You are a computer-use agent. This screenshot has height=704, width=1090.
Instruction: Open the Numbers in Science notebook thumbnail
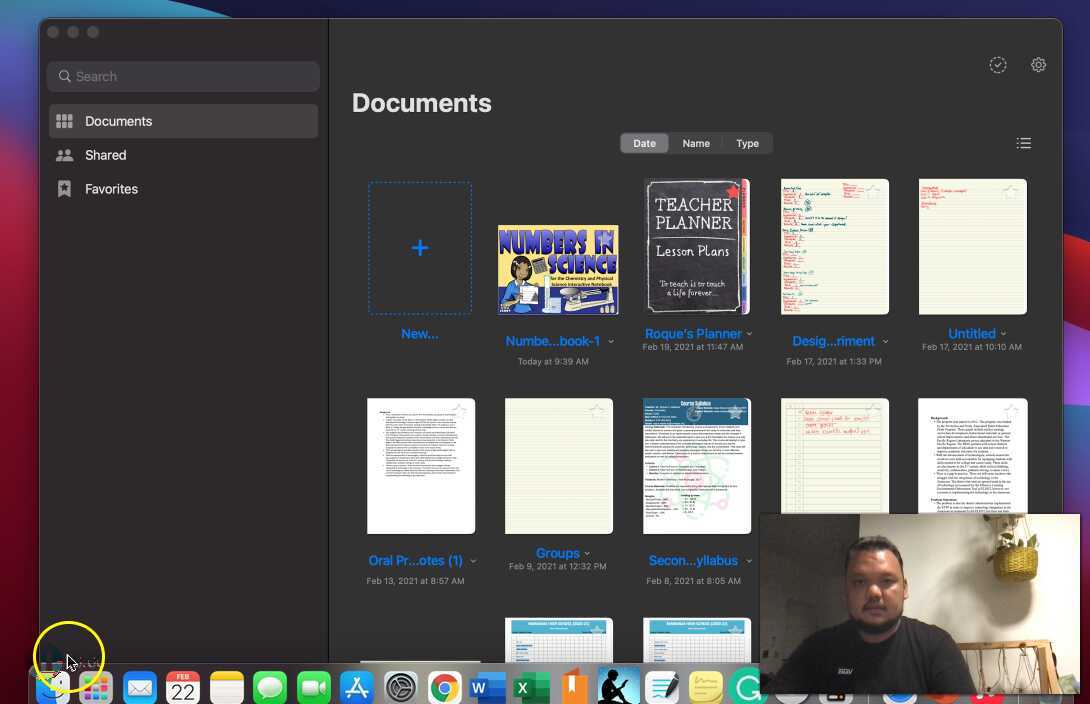(x=558, y=269)
